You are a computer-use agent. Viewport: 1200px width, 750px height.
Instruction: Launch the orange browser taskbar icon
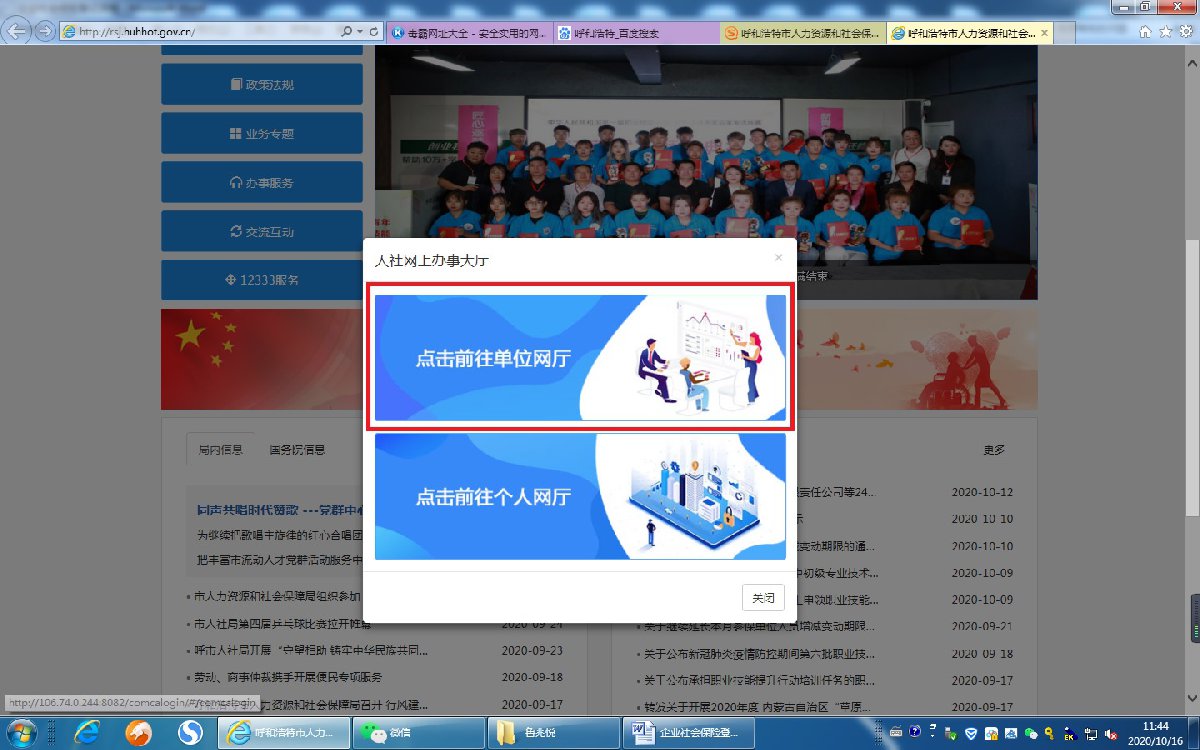(138, 733)
